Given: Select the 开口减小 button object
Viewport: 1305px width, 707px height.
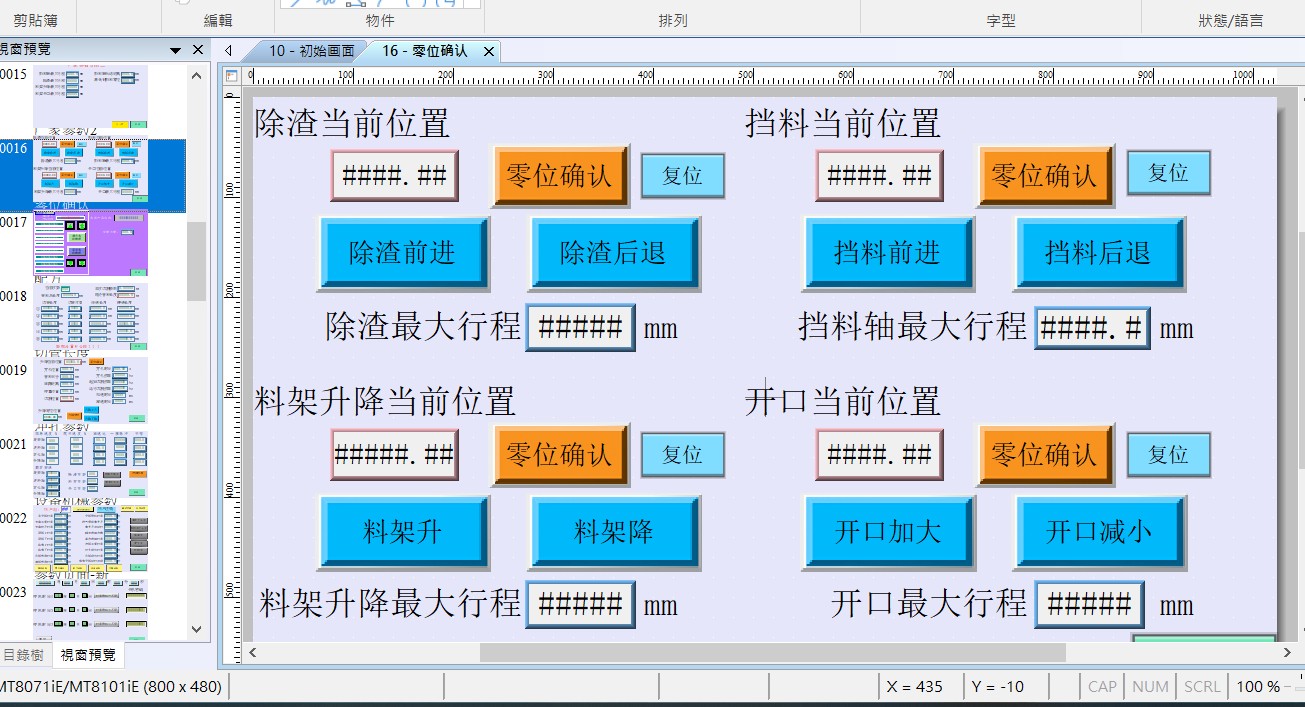Looking at the screenshot, I should click(1098, 532).
